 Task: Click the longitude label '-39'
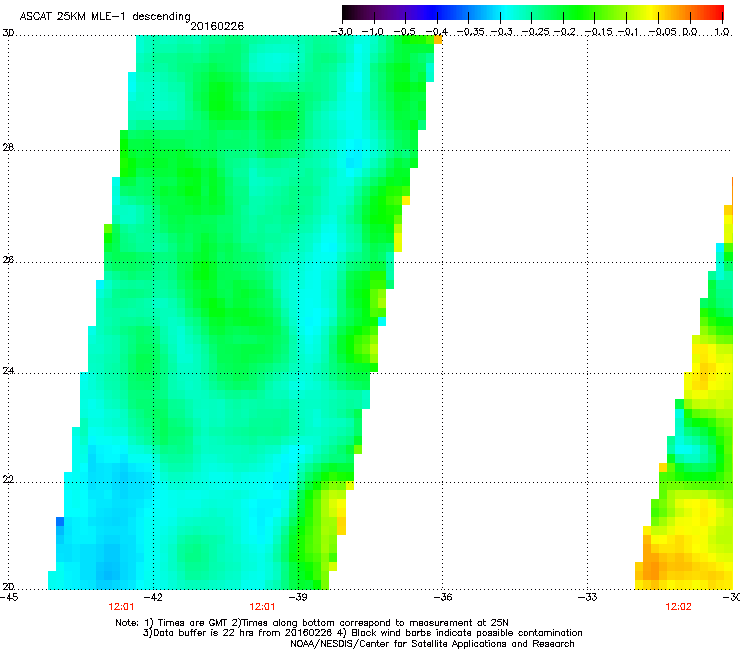pos(298,597)
